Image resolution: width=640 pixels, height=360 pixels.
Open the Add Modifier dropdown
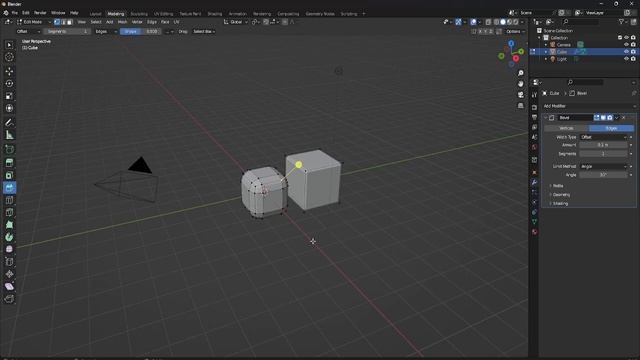589,106
